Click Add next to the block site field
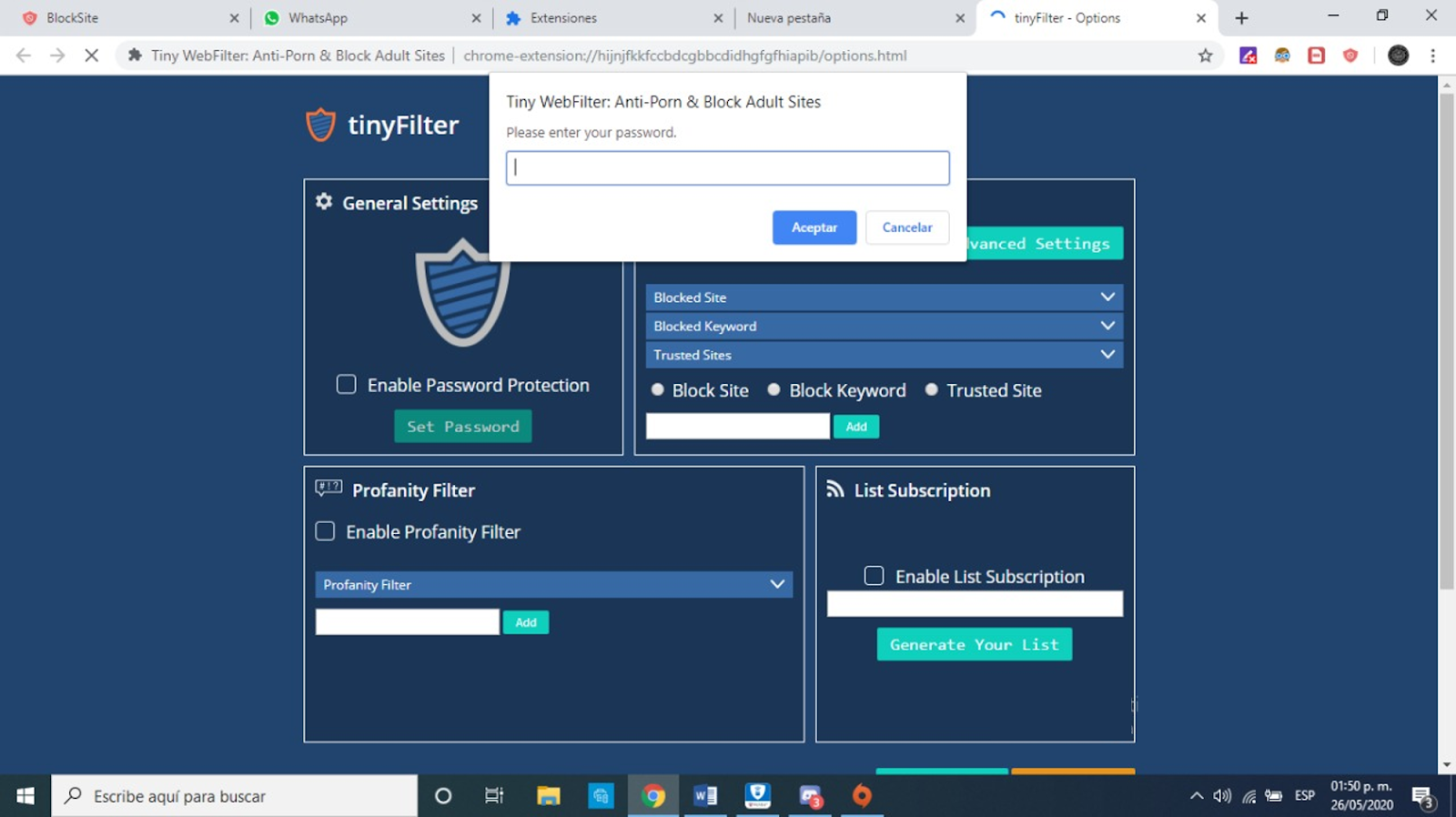The image size is (1456, 817). (x=856, y=426)
